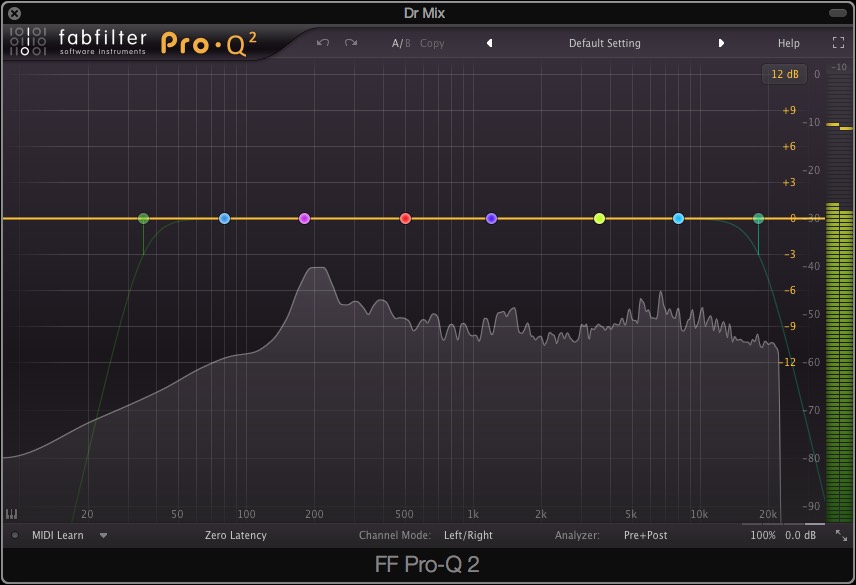856x585 pixels.
Task: Open the 12 dB display range selector
Action: click(784, 74)
